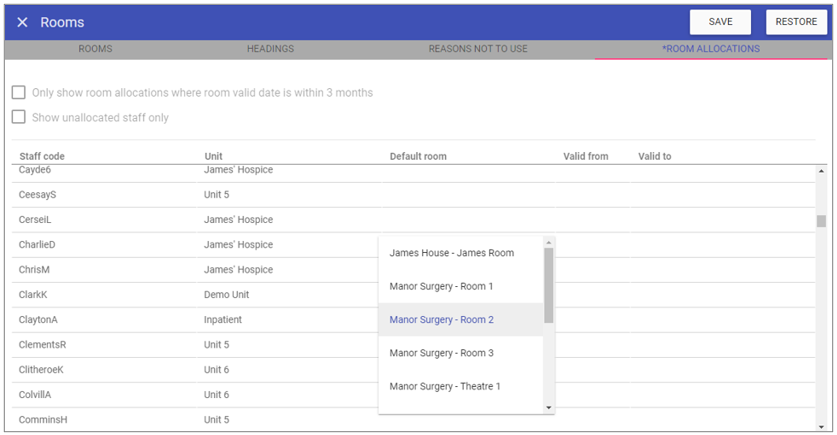This screenshot has height=435, width=837.
Task: Enable room valid date within 3 months checkbox
Action: (x=19, y=93)
